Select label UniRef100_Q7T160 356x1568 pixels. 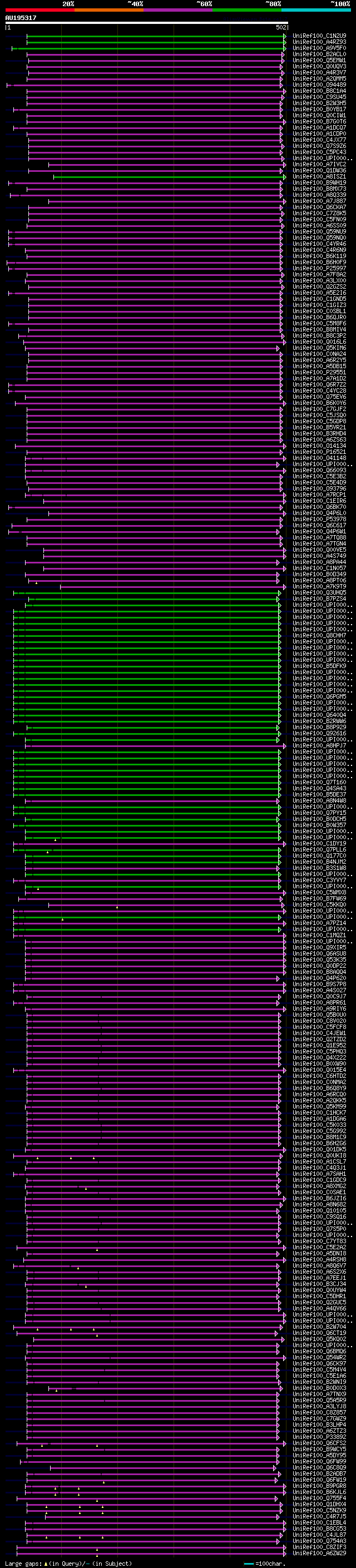point(319,782)
